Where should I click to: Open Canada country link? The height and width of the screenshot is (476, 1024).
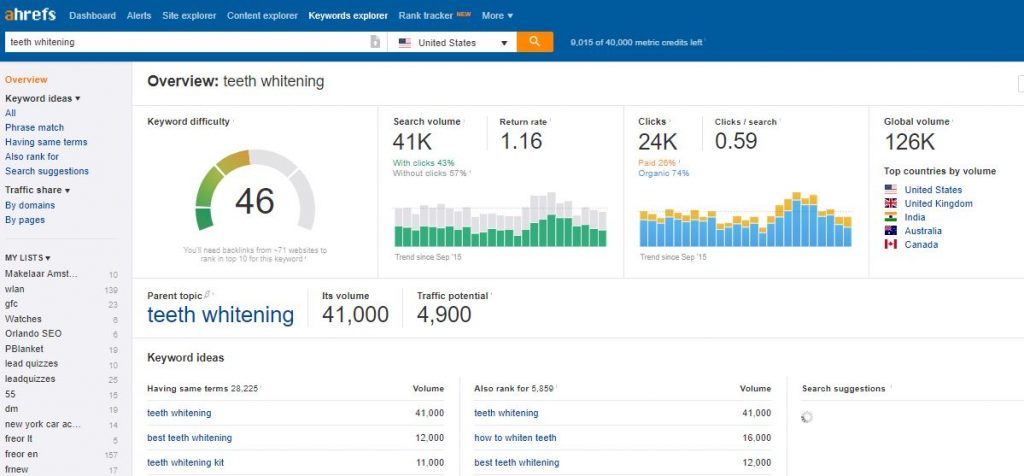[921, 244]
